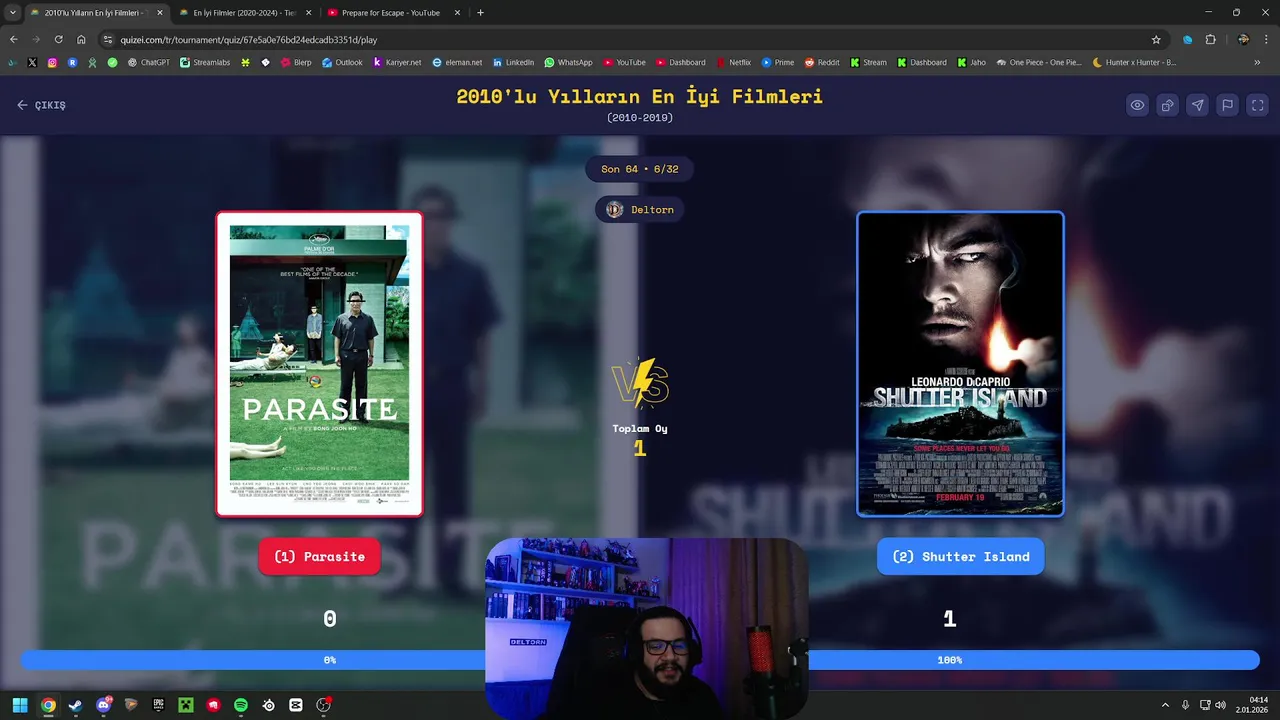
Task: Open the Jaho bookmark
Action: (971, 62)
